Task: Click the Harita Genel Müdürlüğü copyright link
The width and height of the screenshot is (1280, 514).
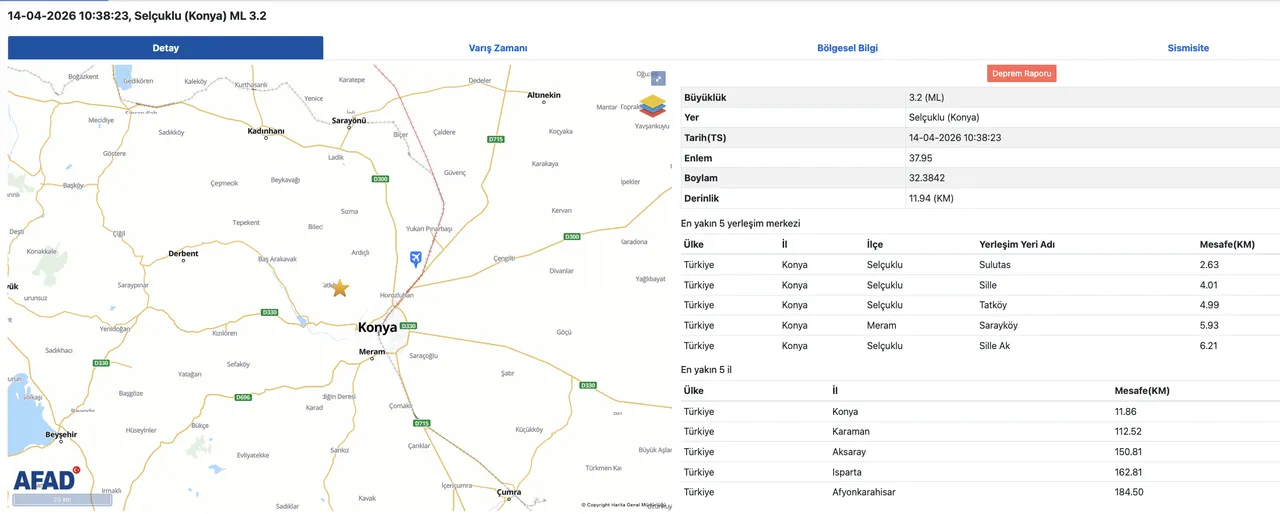Action: (x=624, y=505)
